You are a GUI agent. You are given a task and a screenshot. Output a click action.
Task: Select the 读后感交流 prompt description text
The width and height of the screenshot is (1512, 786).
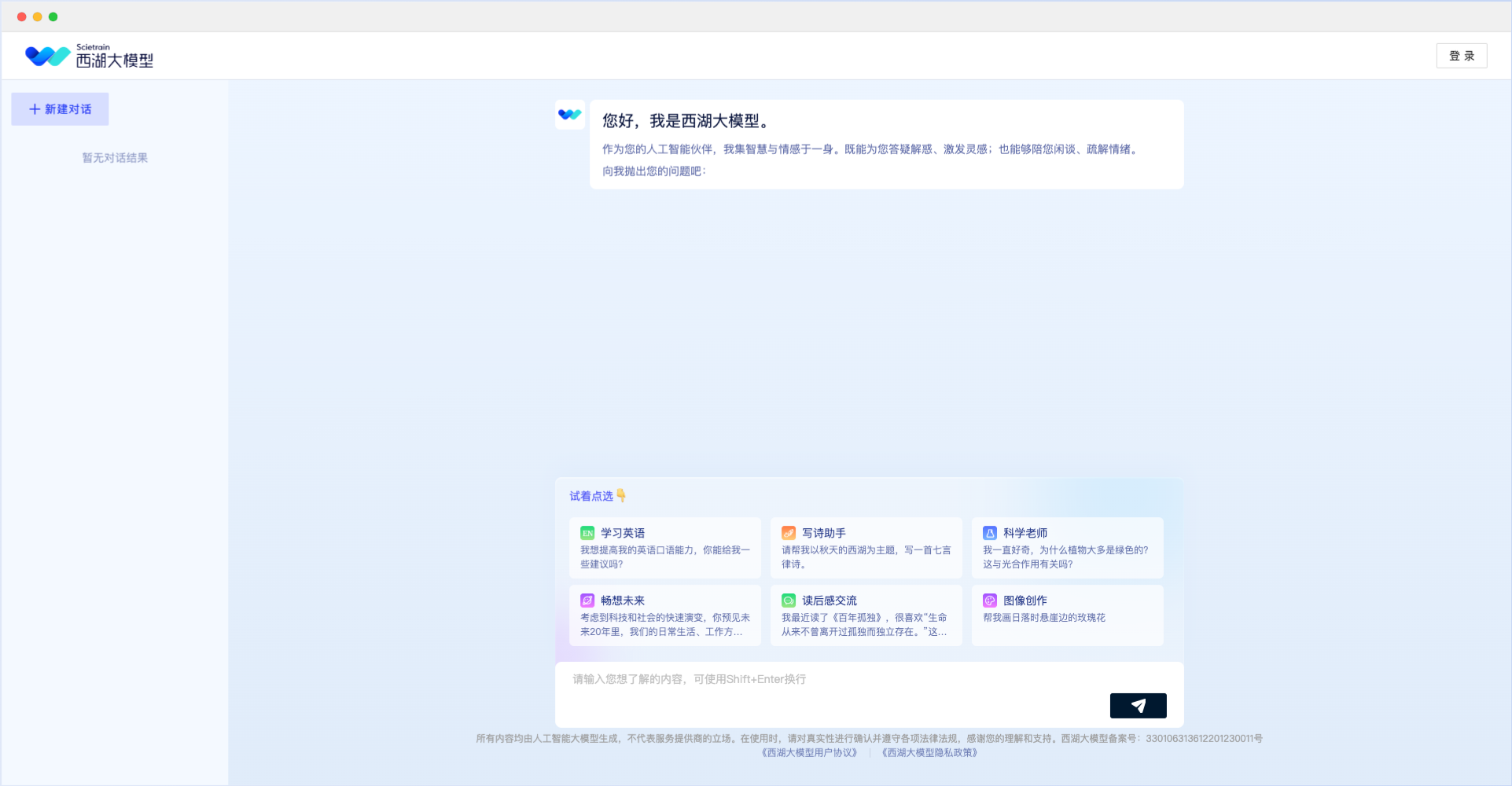tap(864, 625)
